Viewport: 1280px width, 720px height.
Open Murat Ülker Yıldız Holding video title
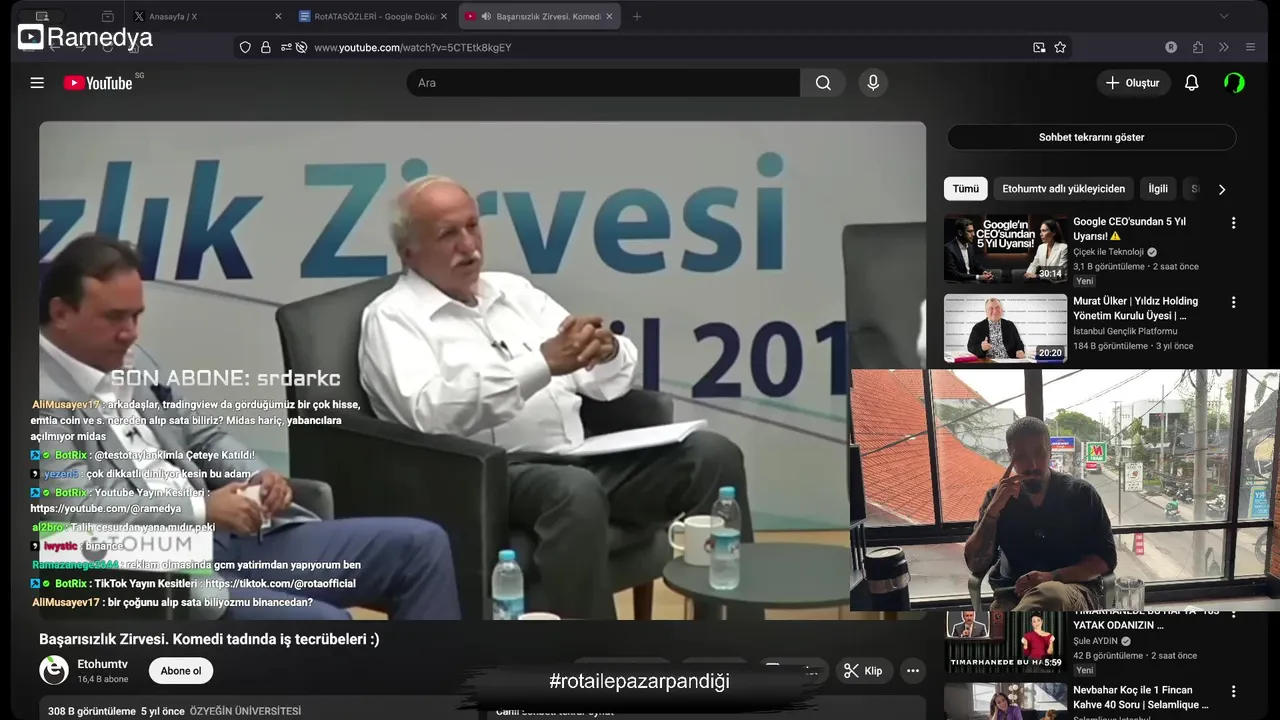(1135, 308)
